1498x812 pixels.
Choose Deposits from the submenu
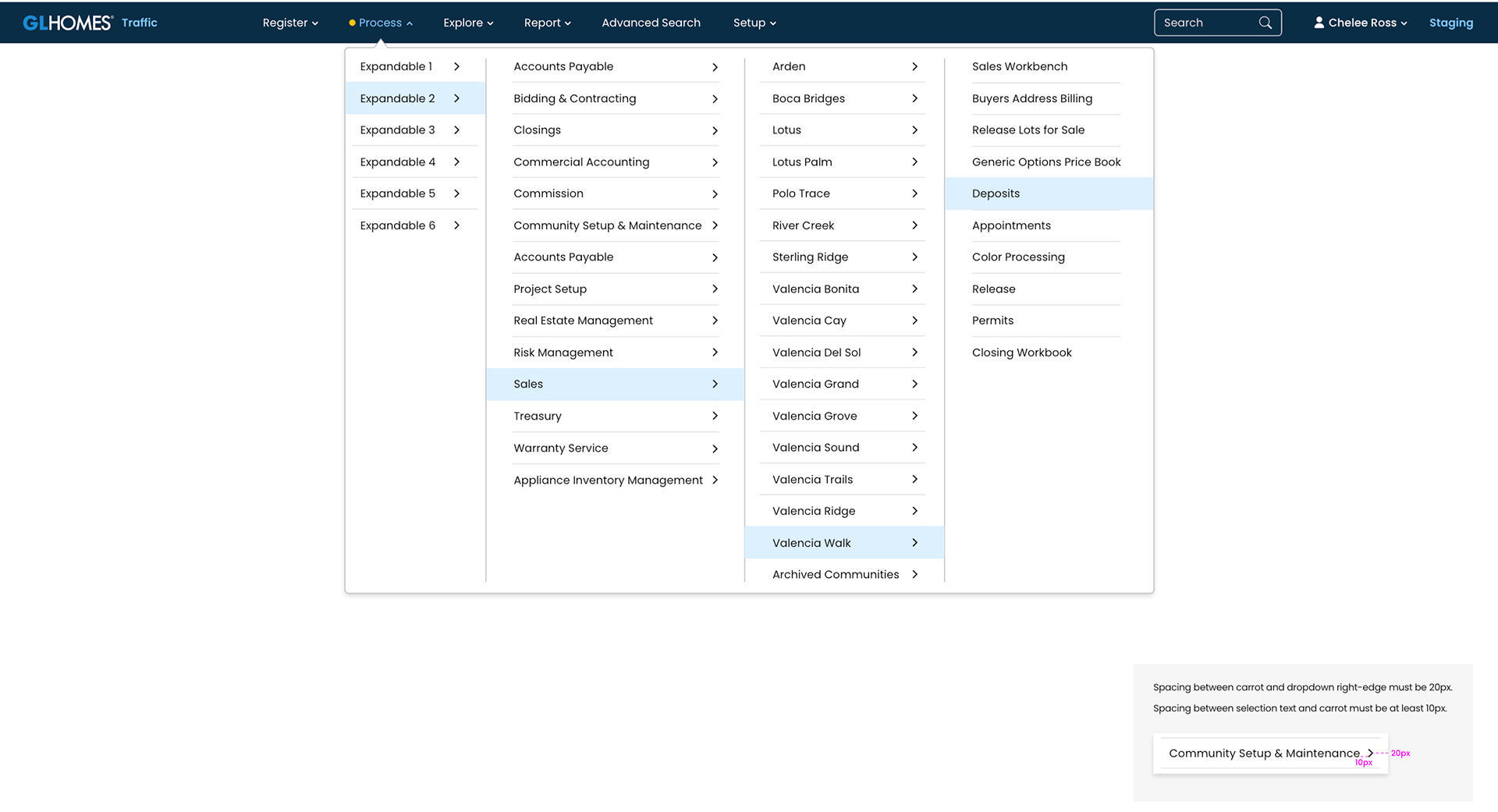(x=1049, y=193)
